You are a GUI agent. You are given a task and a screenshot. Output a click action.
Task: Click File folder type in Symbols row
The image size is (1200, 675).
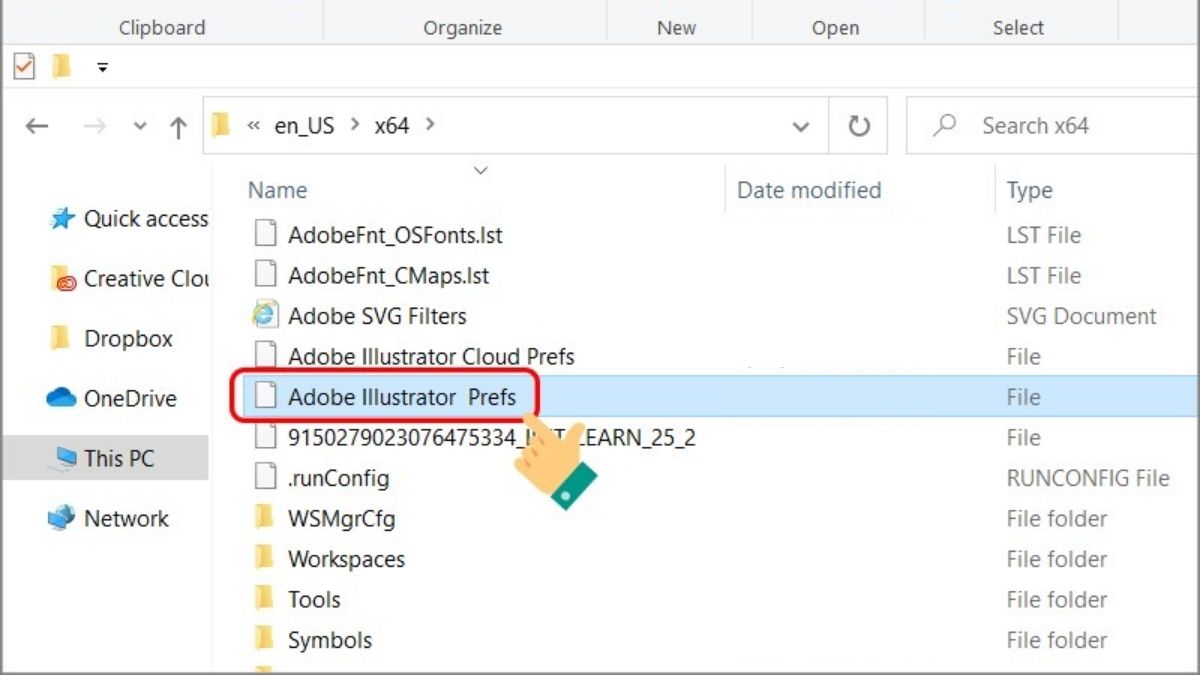tap(1057, 640)
